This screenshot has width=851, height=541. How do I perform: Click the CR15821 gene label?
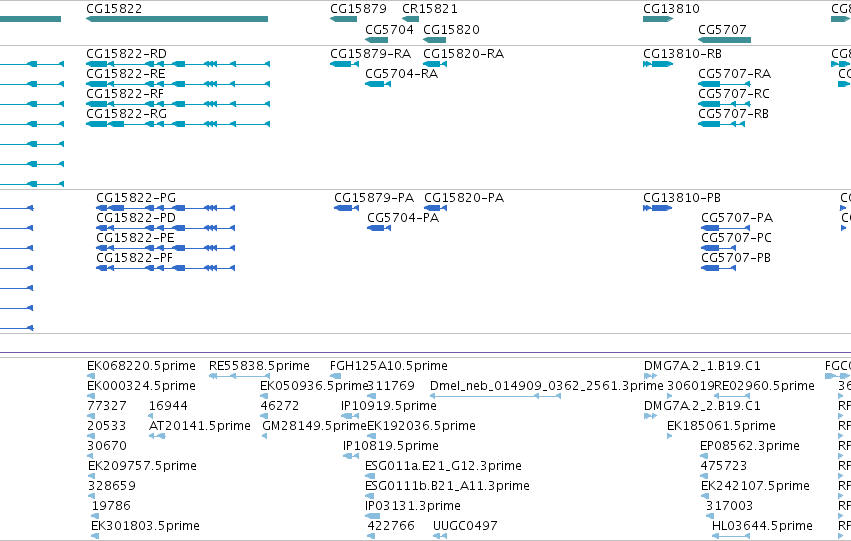tap(430, 9)
